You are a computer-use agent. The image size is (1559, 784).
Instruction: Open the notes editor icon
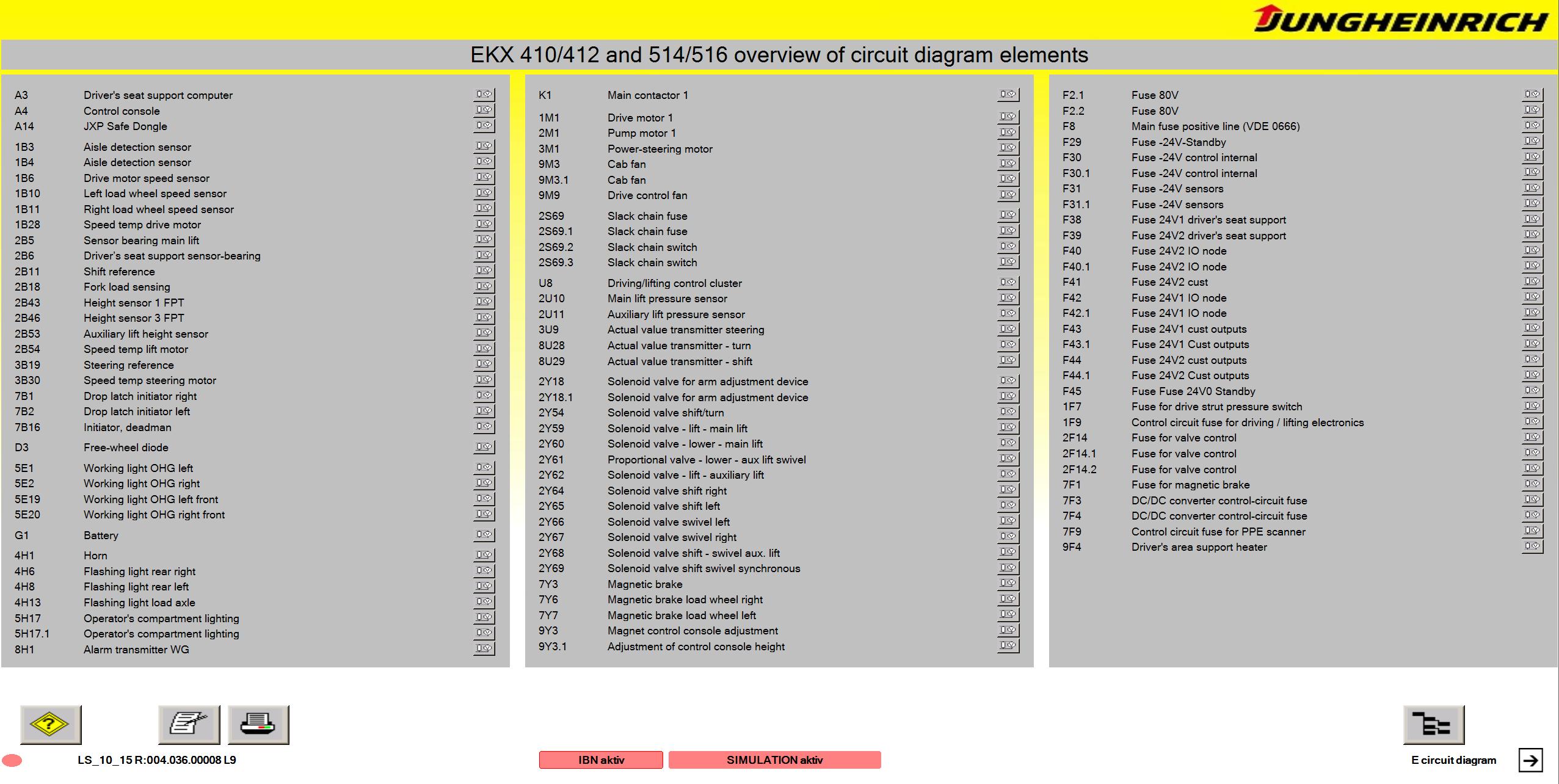189,725
